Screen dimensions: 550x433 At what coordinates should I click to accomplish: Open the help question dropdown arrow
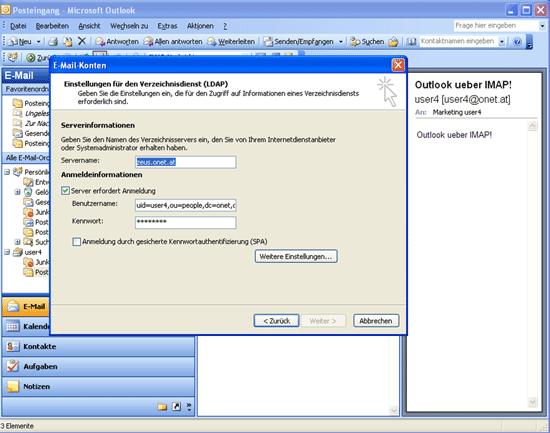pos(542,26)
